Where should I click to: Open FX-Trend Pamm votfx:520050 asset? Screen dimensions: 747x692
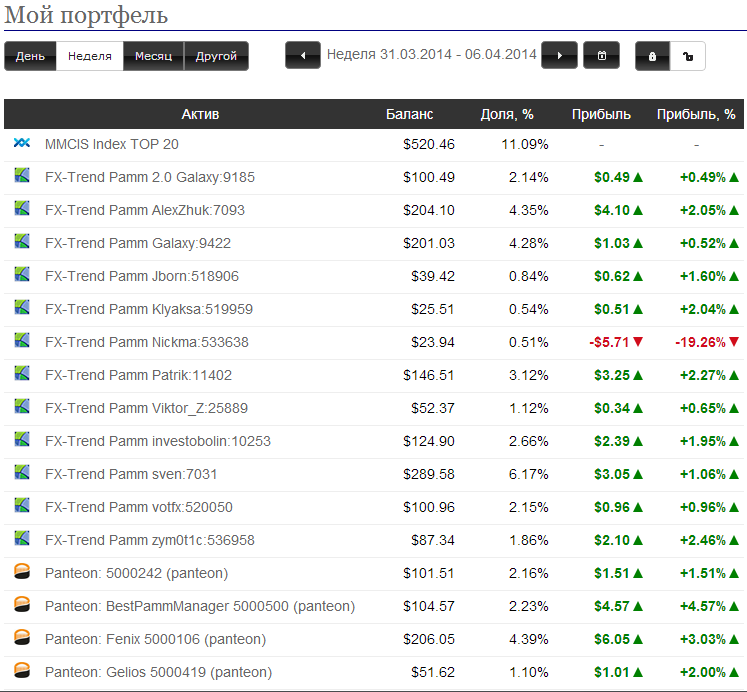tap(139, 507)
